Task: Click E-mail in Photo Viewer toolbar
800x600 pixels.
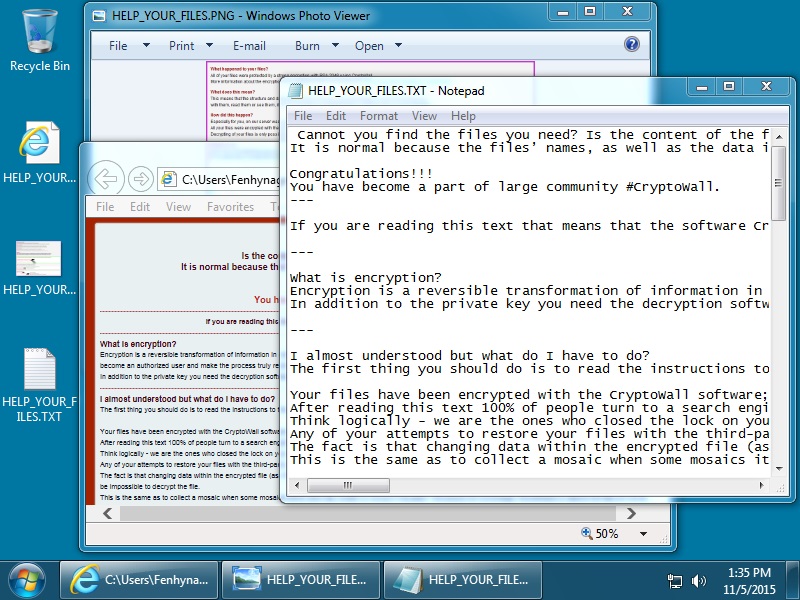Action: point(249,45)
